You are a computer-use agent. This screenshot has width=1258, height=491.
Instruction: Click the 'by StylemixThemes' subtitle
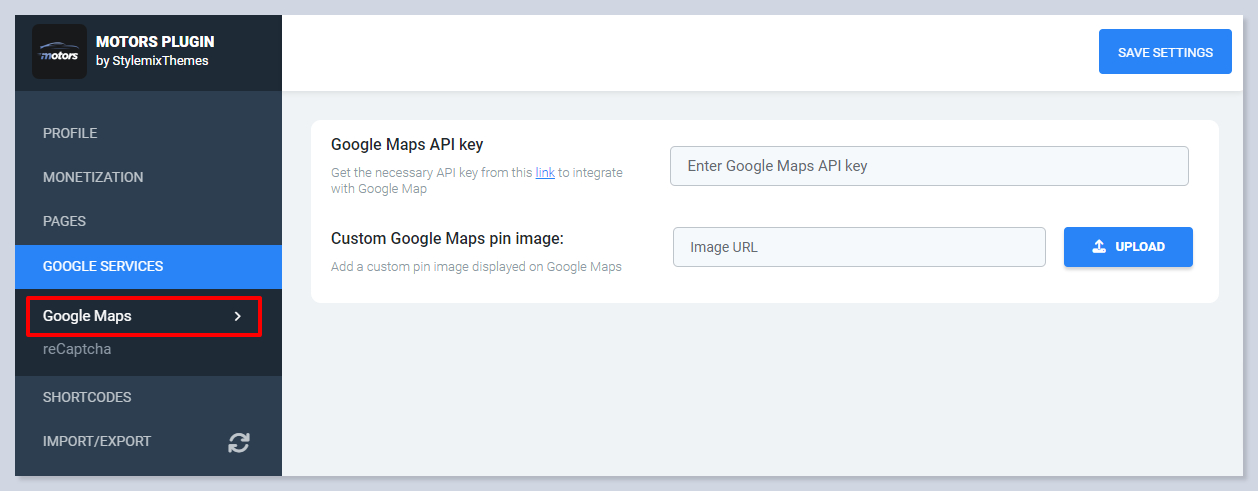pos(152,61)
